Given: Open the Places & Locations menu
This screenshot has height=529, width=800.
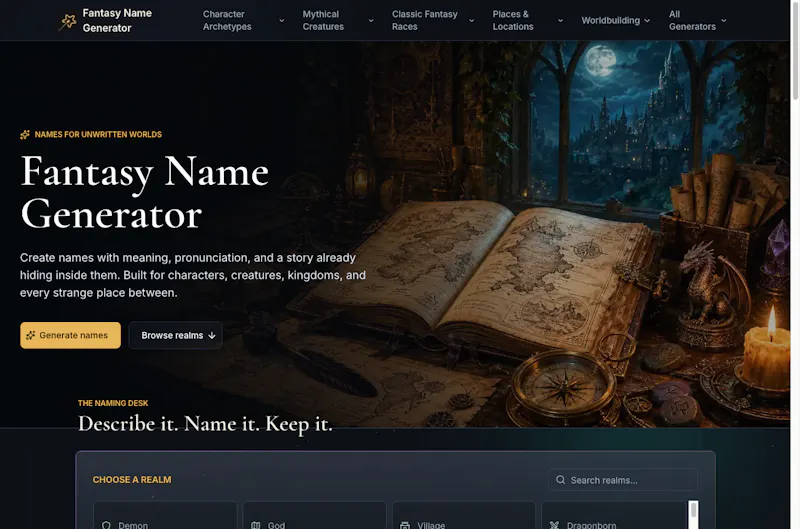Looking at the screenshot, I should [x=528, y=20].
